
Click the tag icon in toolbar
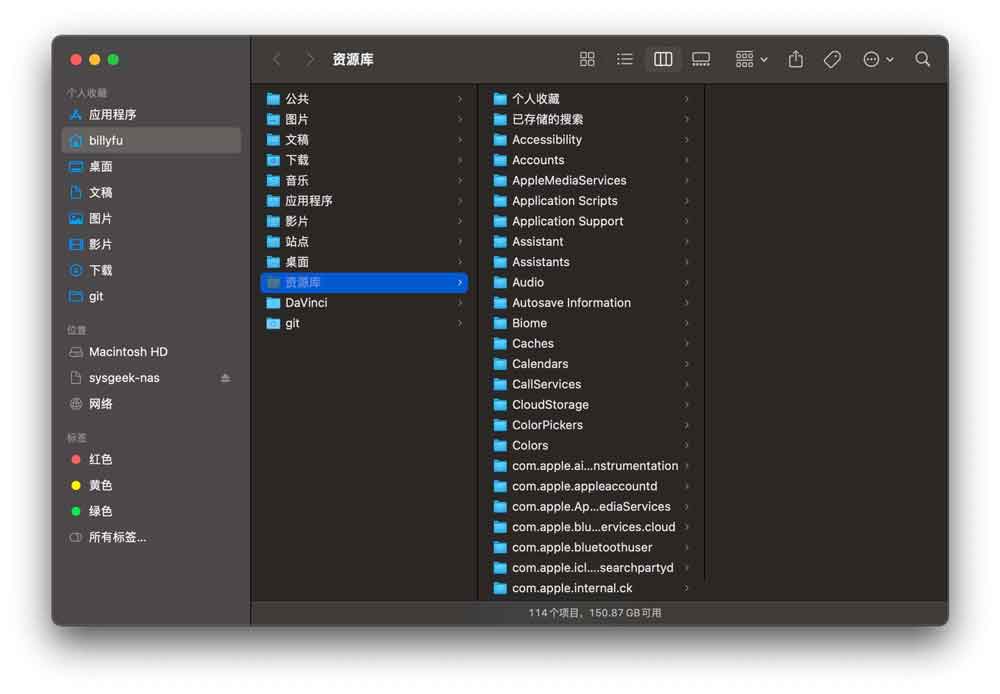coord(832,60)
